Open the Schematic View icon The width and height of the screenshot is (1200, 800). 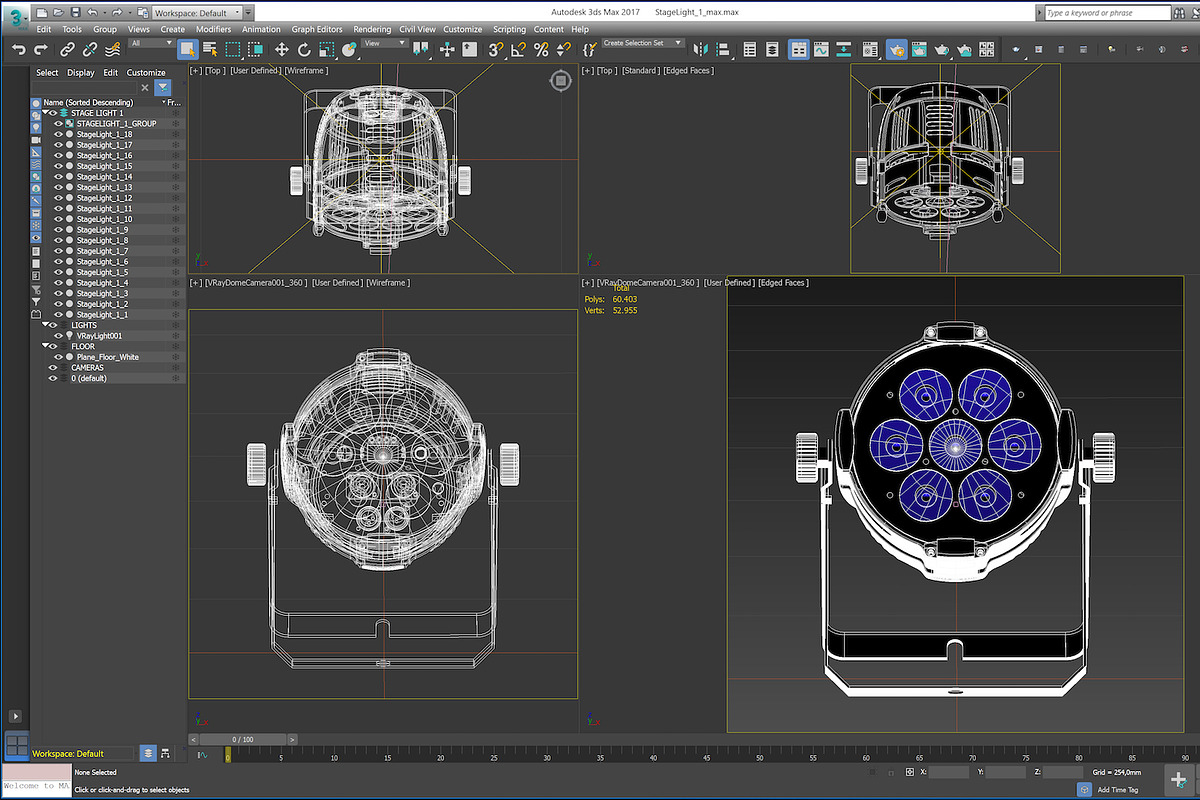coord(843,49)
